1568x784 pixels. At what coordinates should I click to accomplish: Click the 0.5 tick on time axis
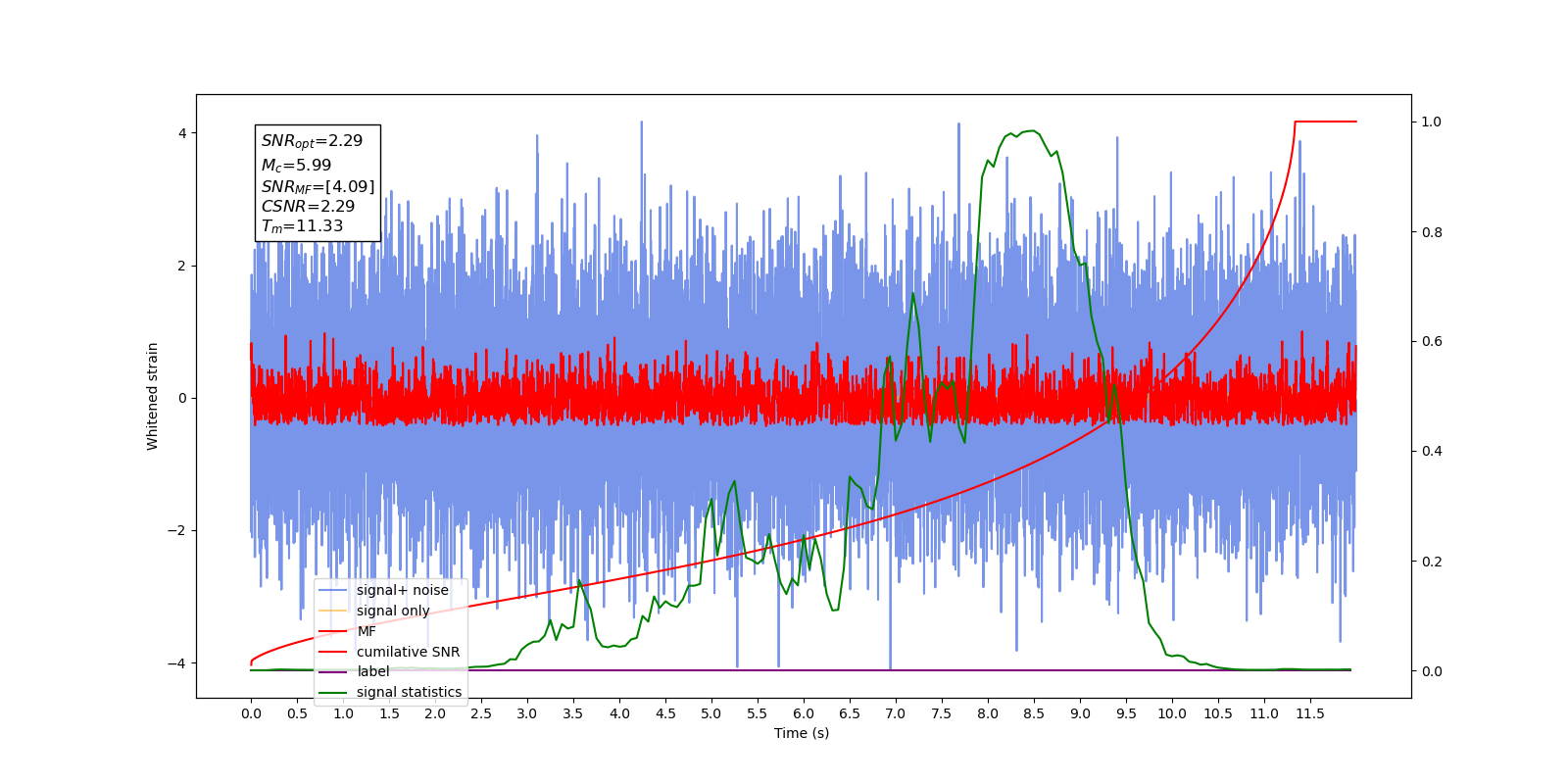click(297, 713)
